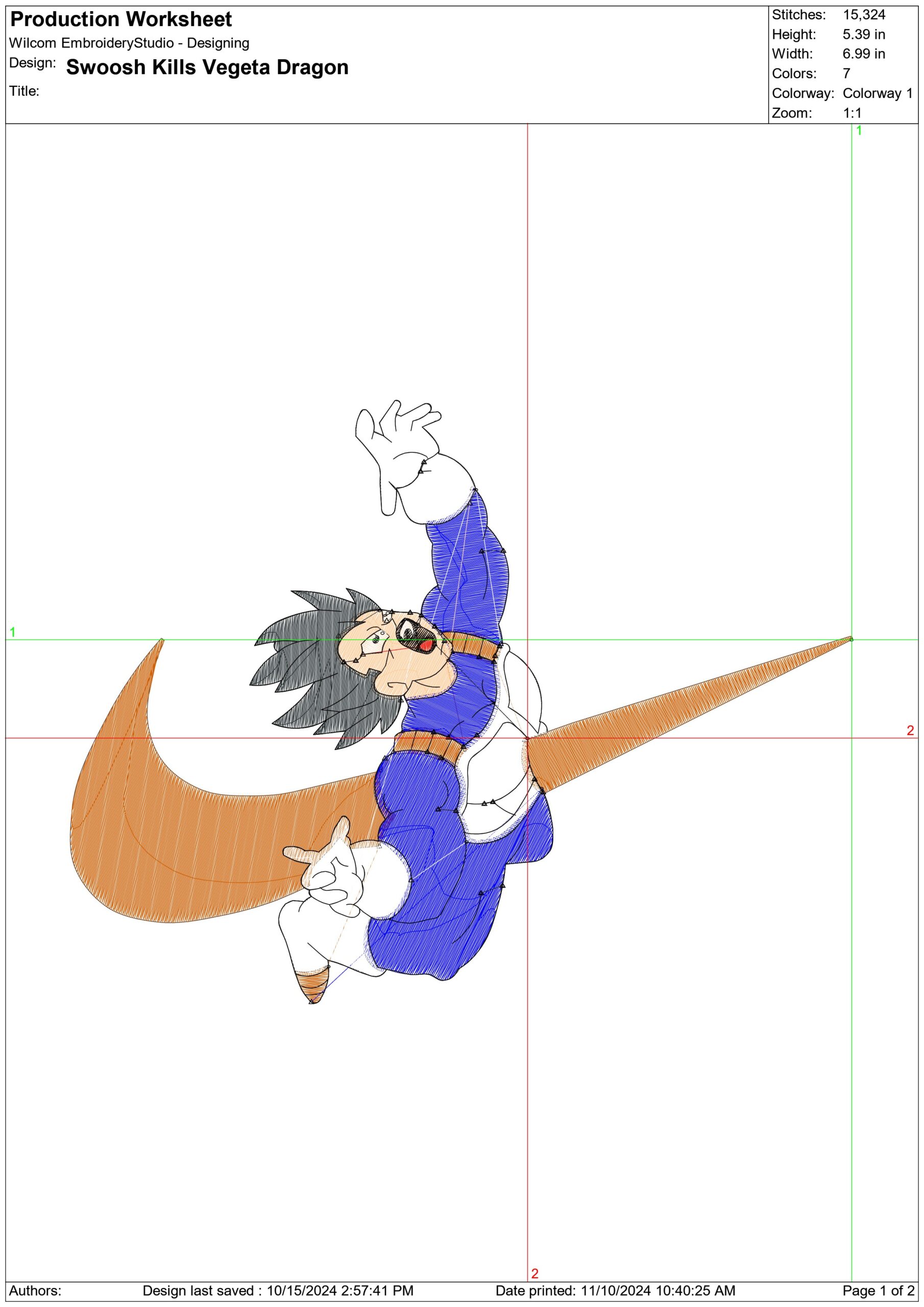Select the "Colorway 1" value
The width and height of the screenshot is (924, 1307).
point(878,93)
